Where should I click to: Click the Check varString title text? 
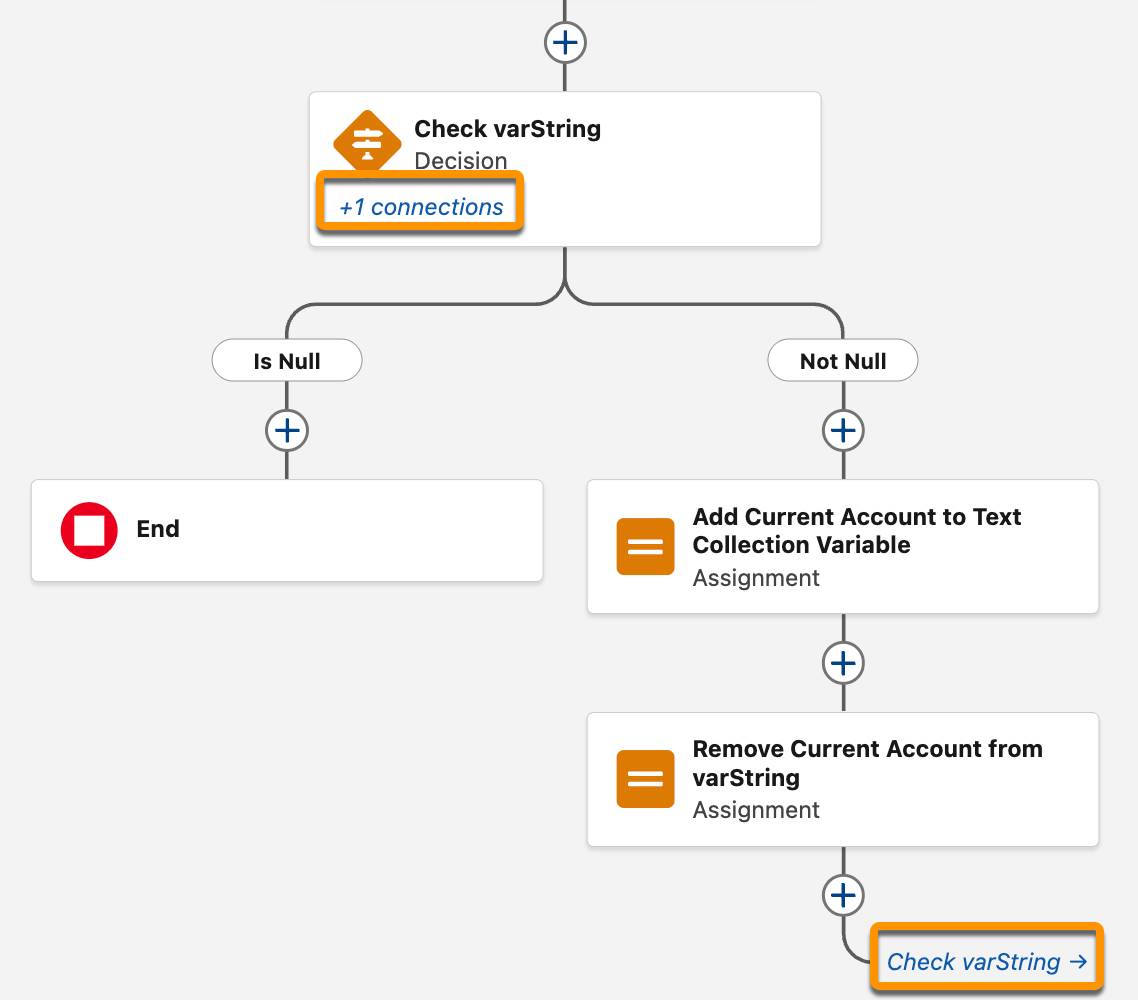508,129
